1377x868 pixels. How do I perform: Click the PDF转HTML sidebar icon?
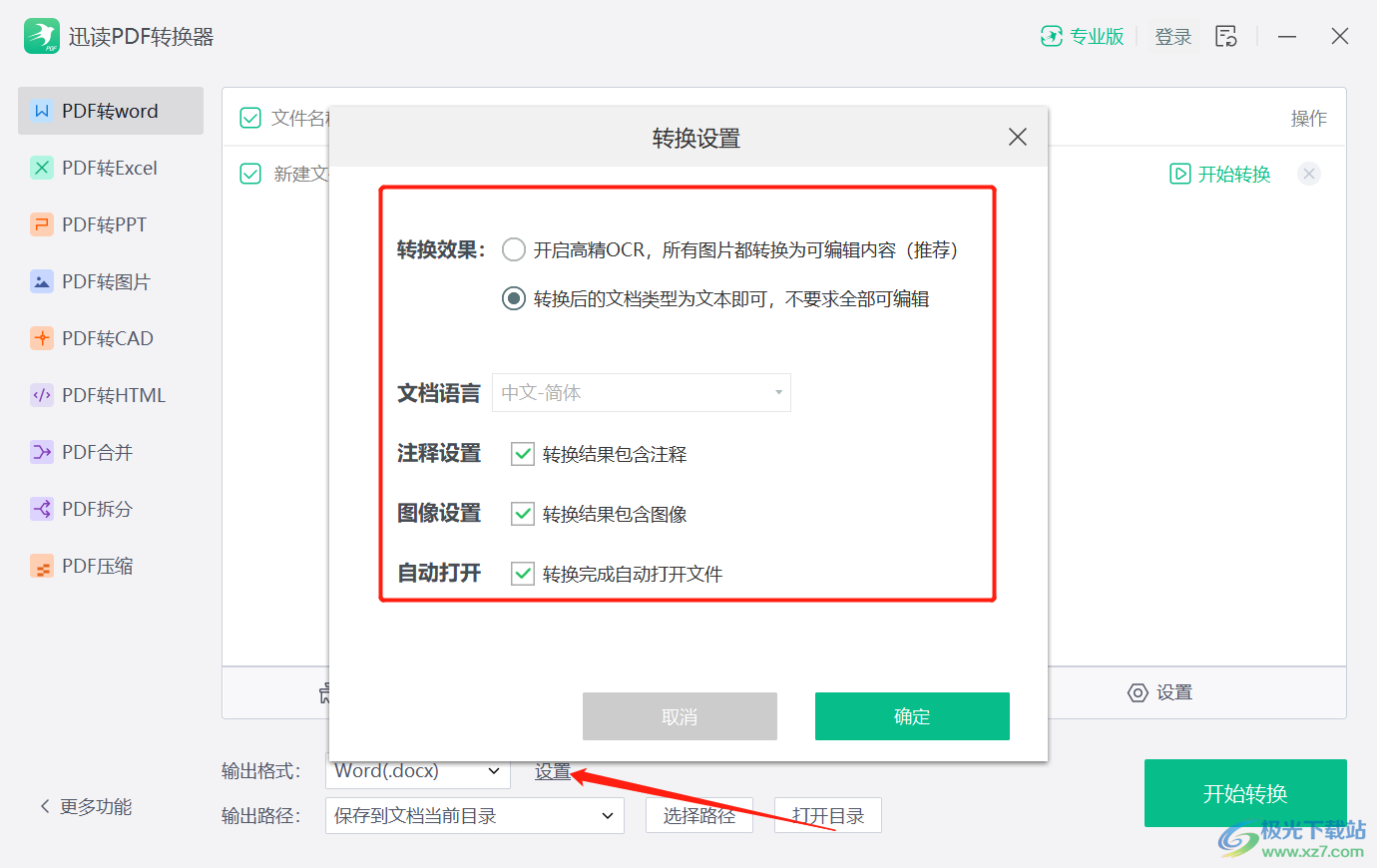42,395
